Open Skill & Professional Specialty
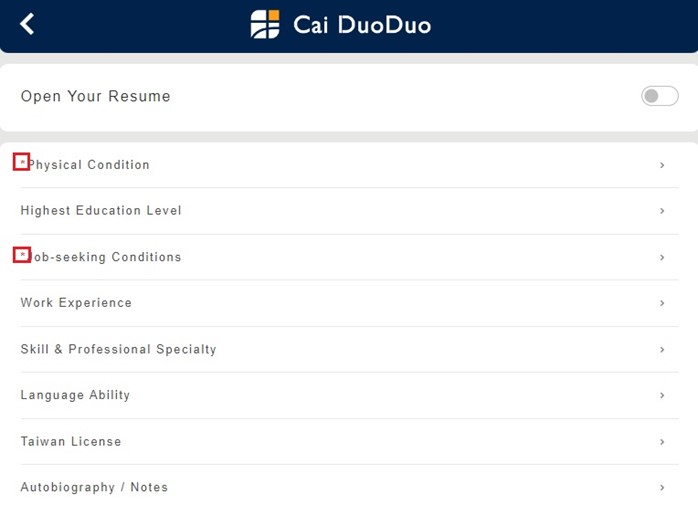The height and width of the screenshot is (505, 698). click(118, 349)
